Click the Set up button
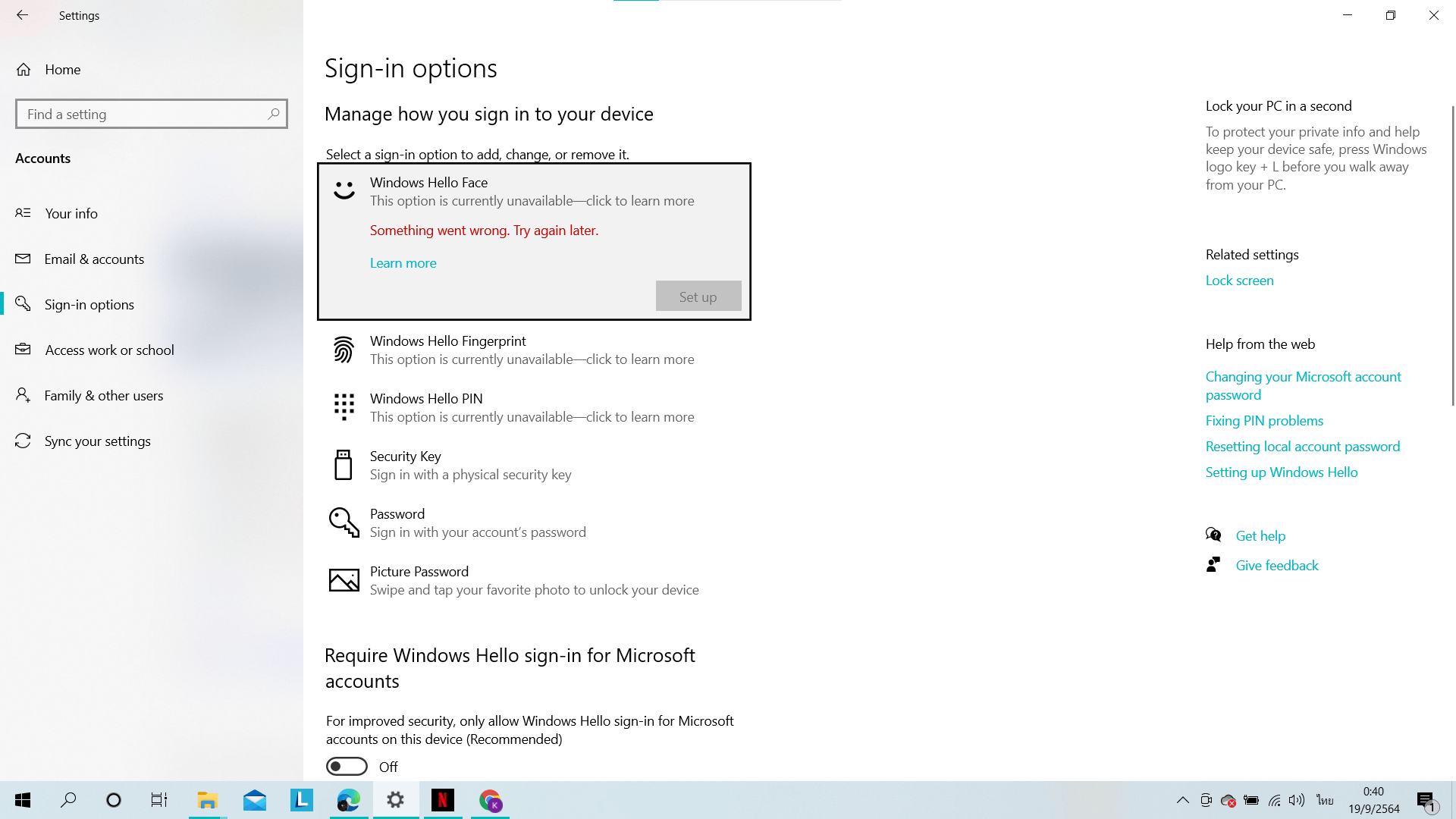The height and width of the screenshot is (819, 1456). tap(698, 297)
